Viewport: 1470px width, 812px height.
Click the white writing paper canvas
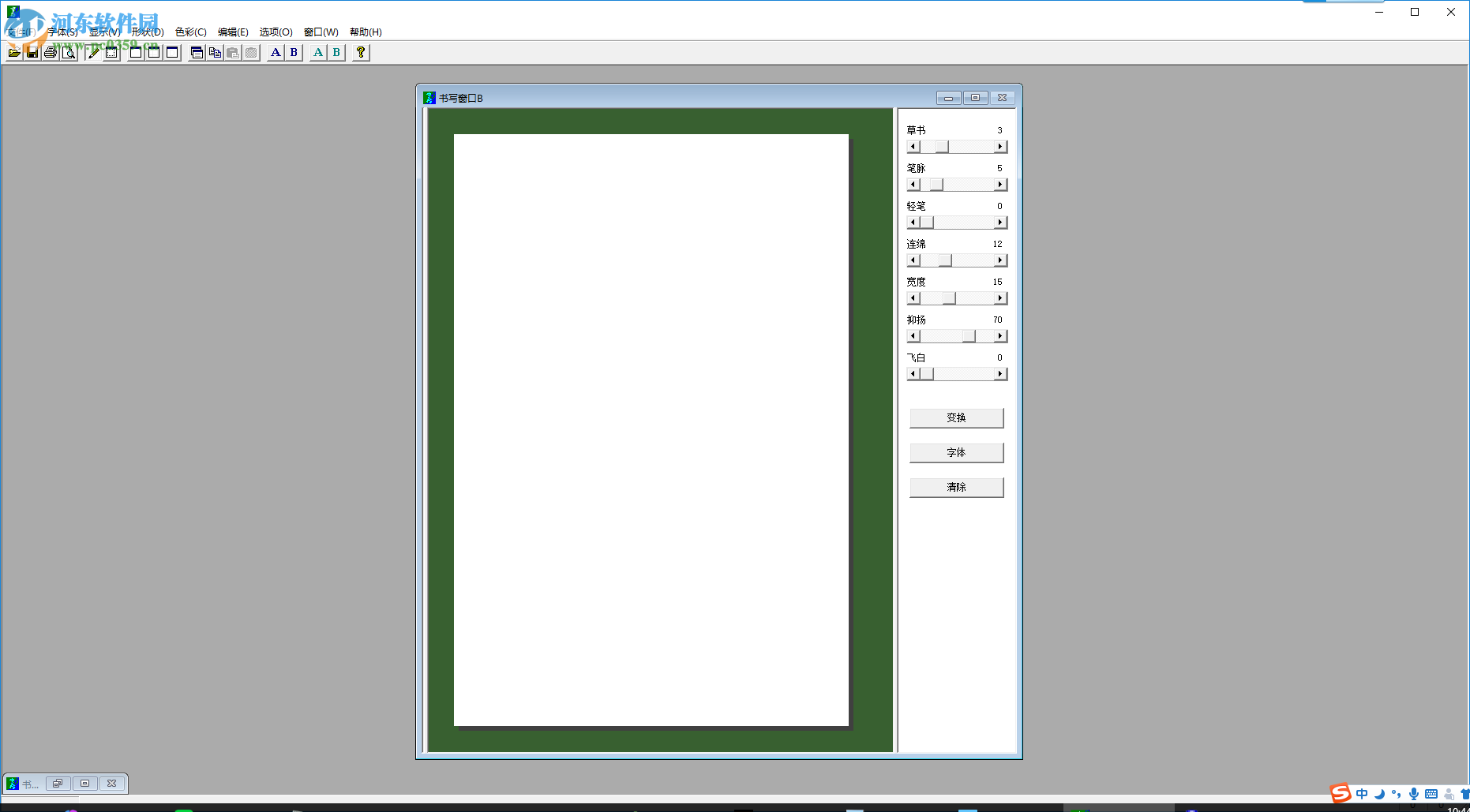651,429
